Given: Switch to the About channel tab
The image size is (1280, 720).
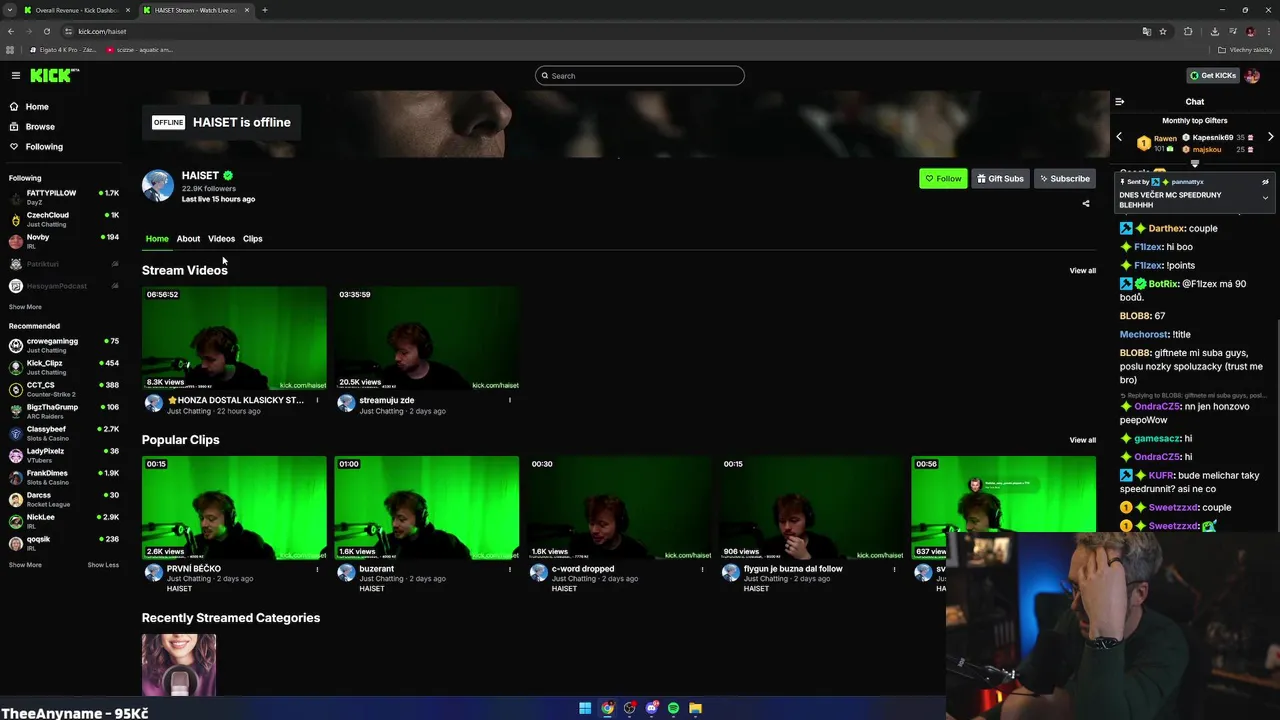Looking at the screenshot, I should tap(188, 239).
